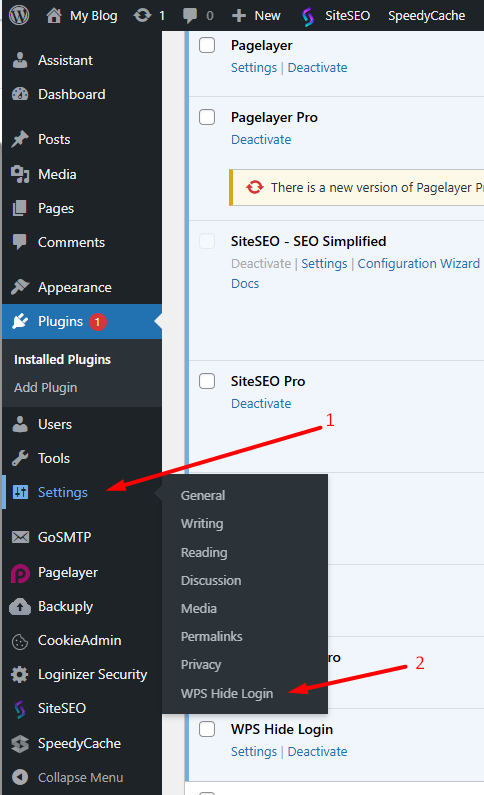This screenshot has height=795, width=484.
Task: Click the Pages icon in sidebar
Action: point(20,208)
